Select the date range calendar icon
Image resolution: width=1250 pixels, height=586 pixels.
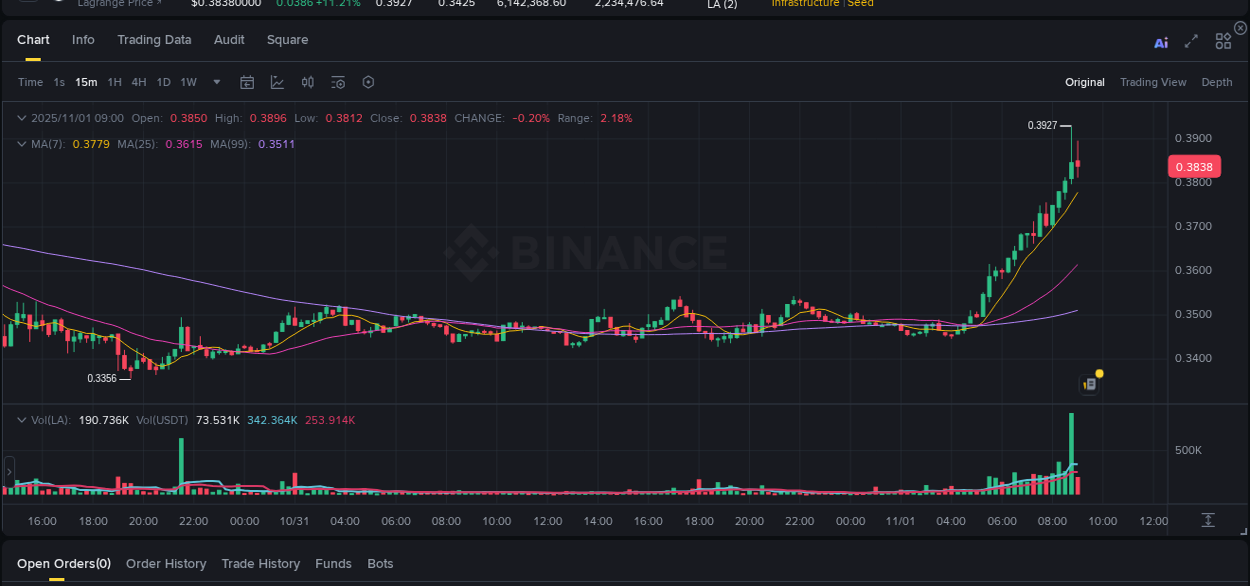247,82
